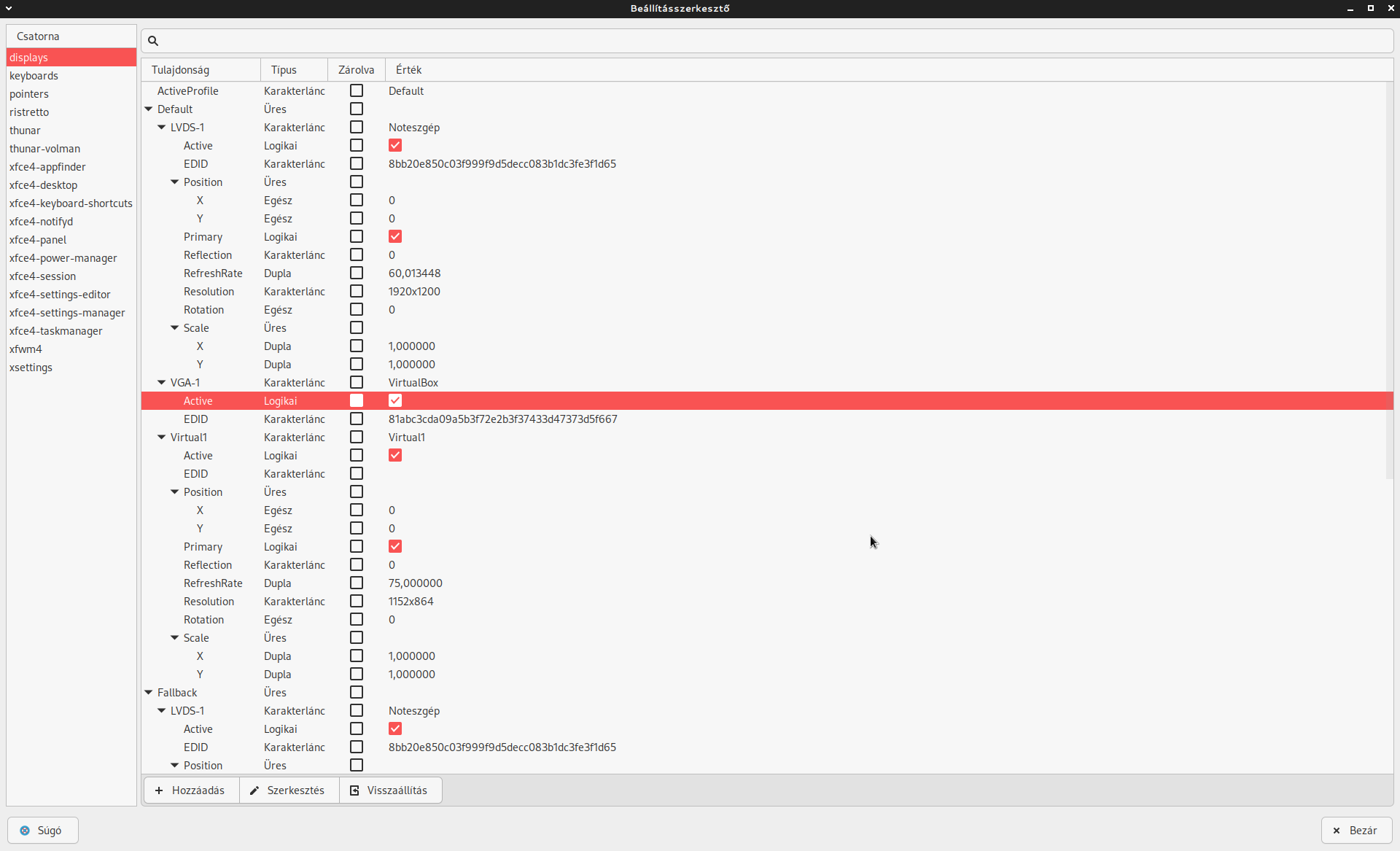Click the Visszaállítás button
Viewport: 1400px width, 851px height.
point(391,790)
